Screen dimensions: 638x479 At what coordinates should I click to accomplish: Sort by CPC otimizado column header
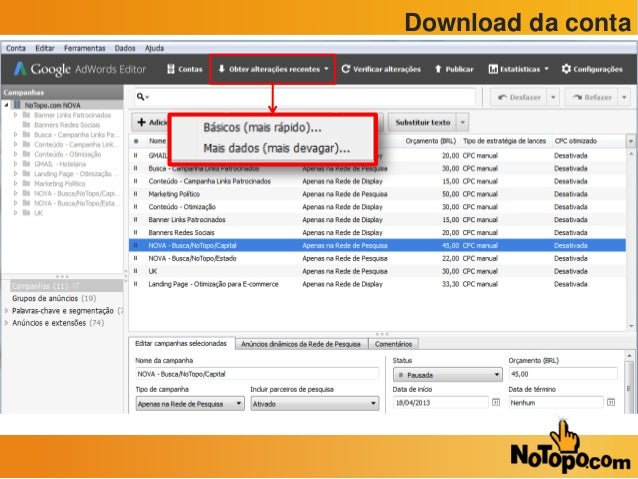click(x=575, y=141)
